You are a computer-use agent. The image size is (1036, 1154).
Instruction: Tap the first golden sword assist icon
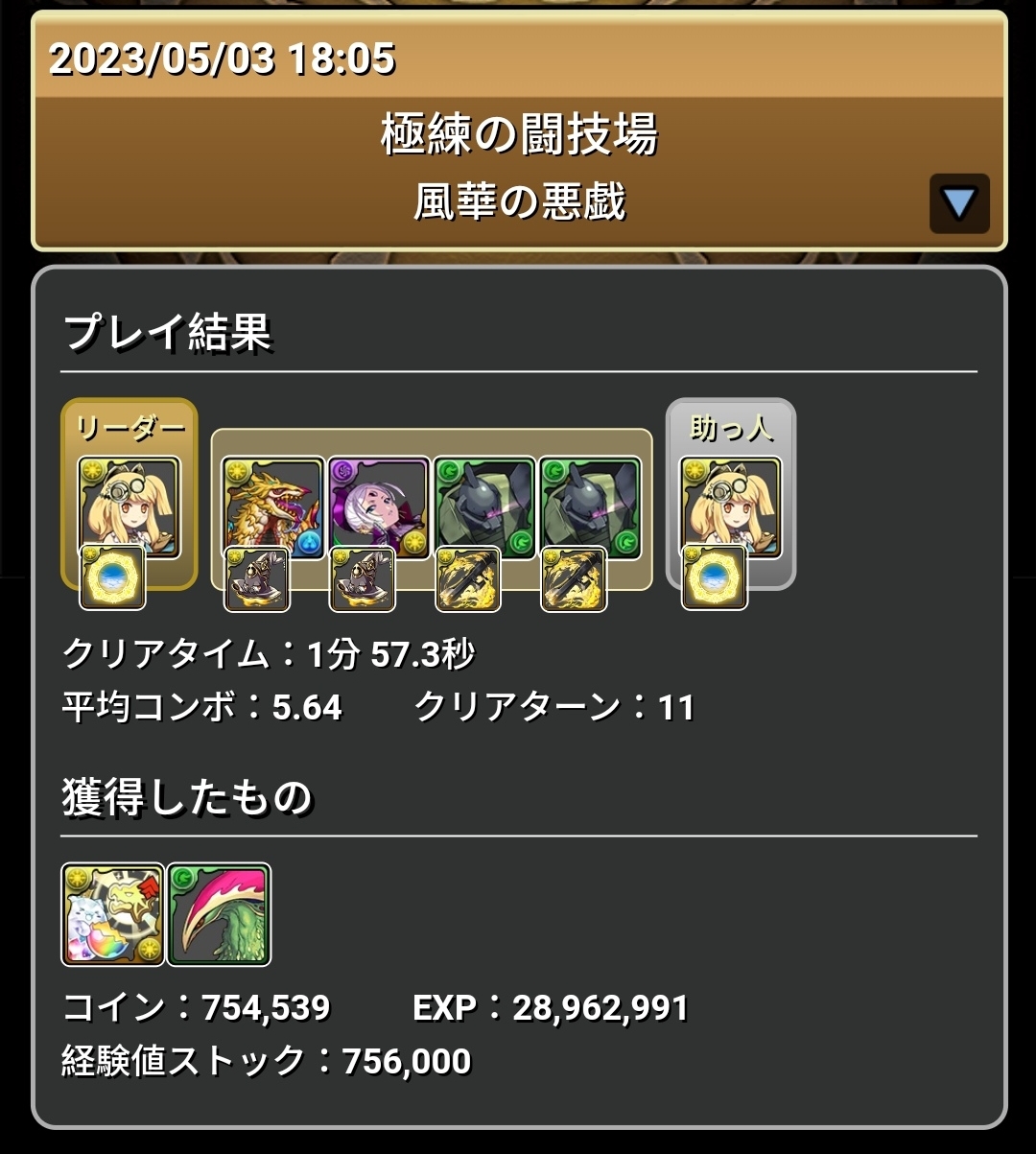click(468, 579)
